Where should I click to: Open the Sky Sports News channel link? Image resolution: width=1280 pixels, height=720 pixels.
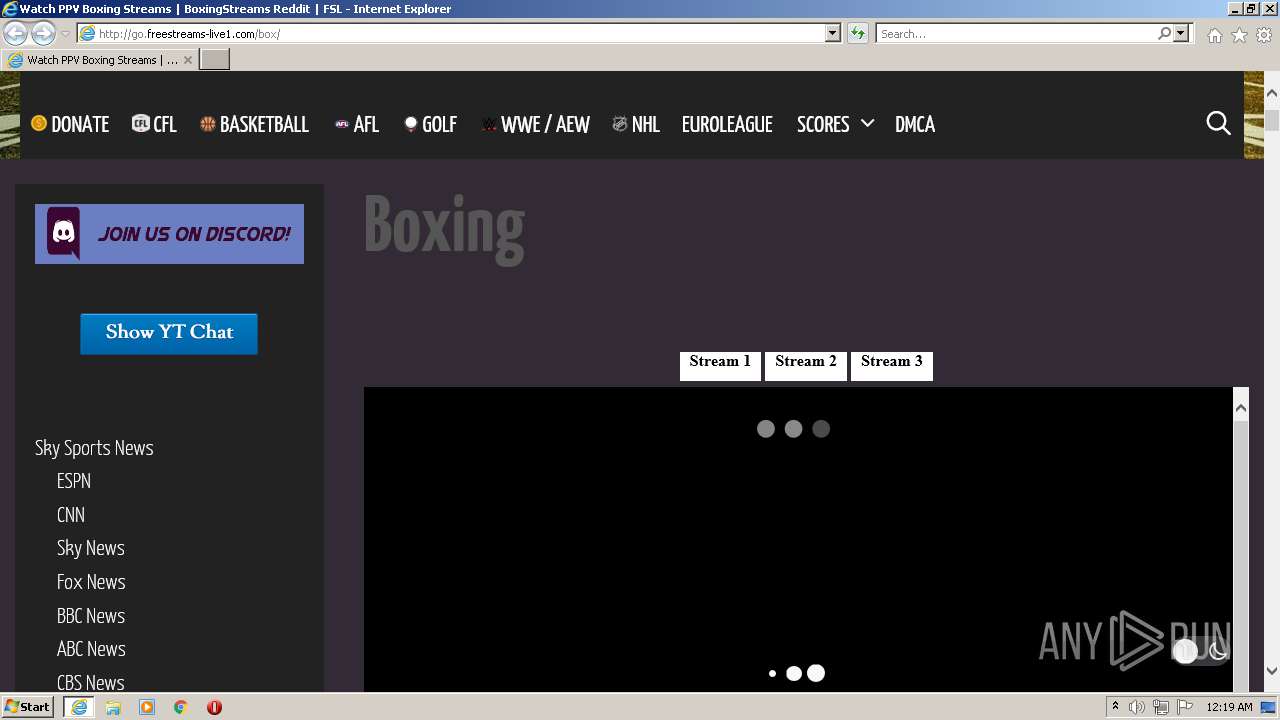(94, 448)
